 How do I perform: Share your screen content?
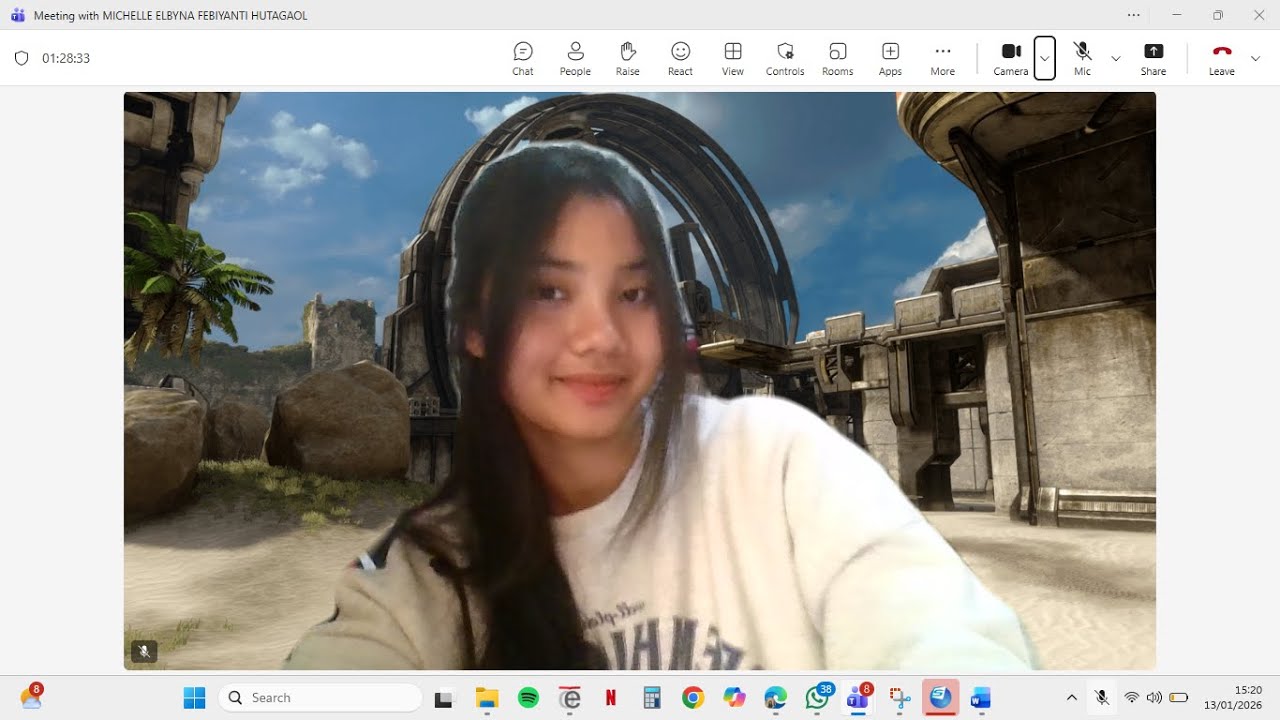1153,58
